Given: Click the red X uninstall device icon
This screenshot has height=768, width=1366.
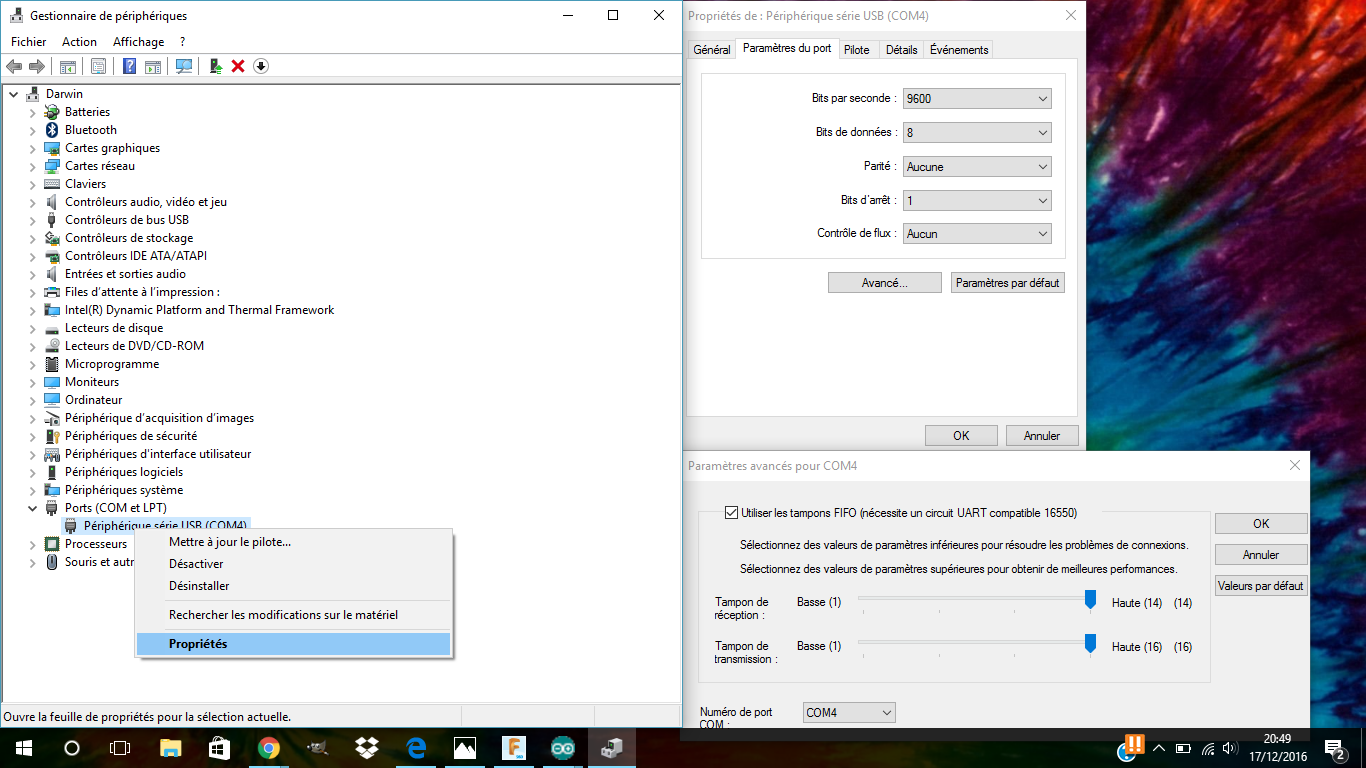Looking at the screenshot, I should click(x=238, y=66).
